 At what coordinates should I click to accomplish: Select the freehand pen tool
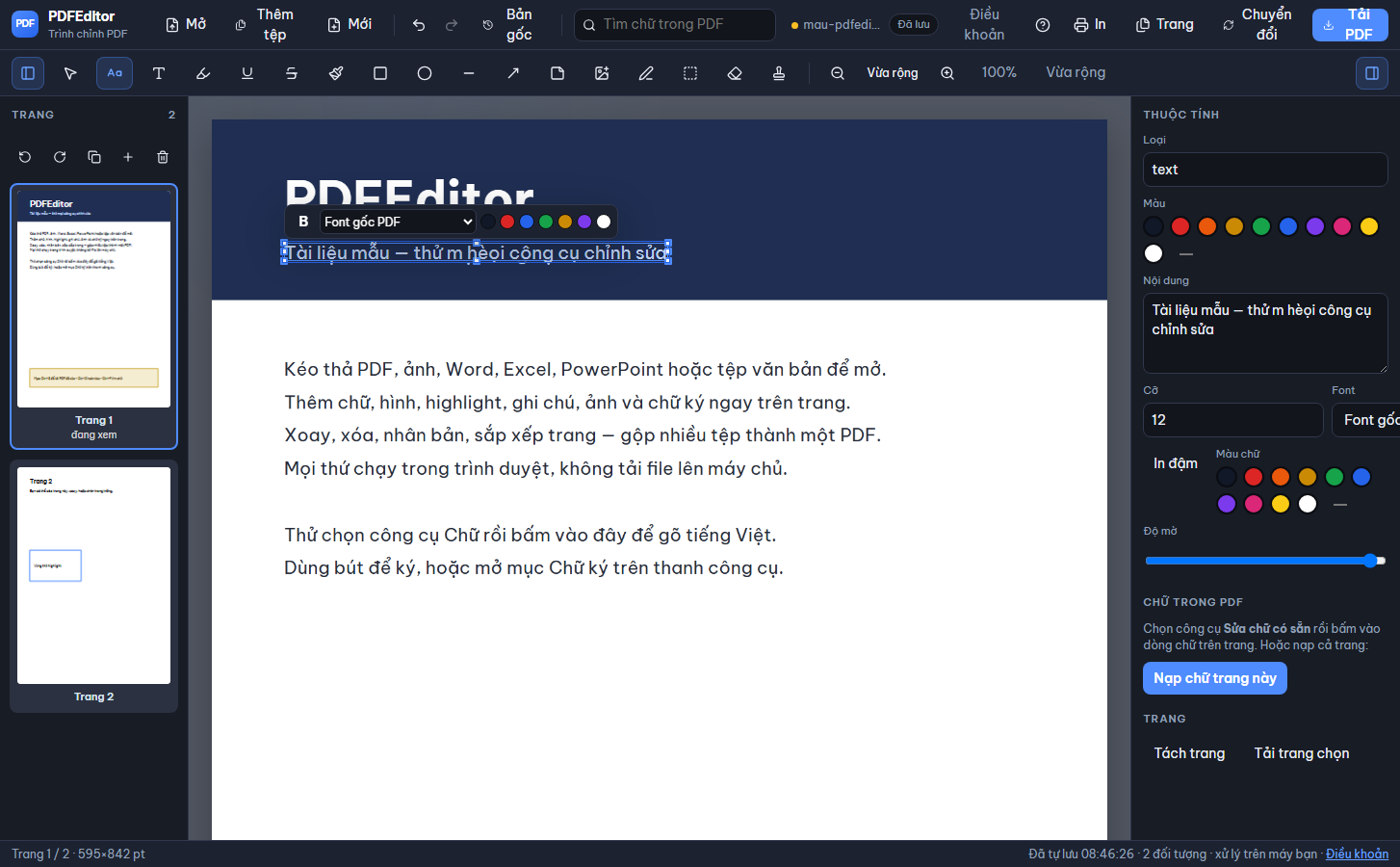click(646, 73)
